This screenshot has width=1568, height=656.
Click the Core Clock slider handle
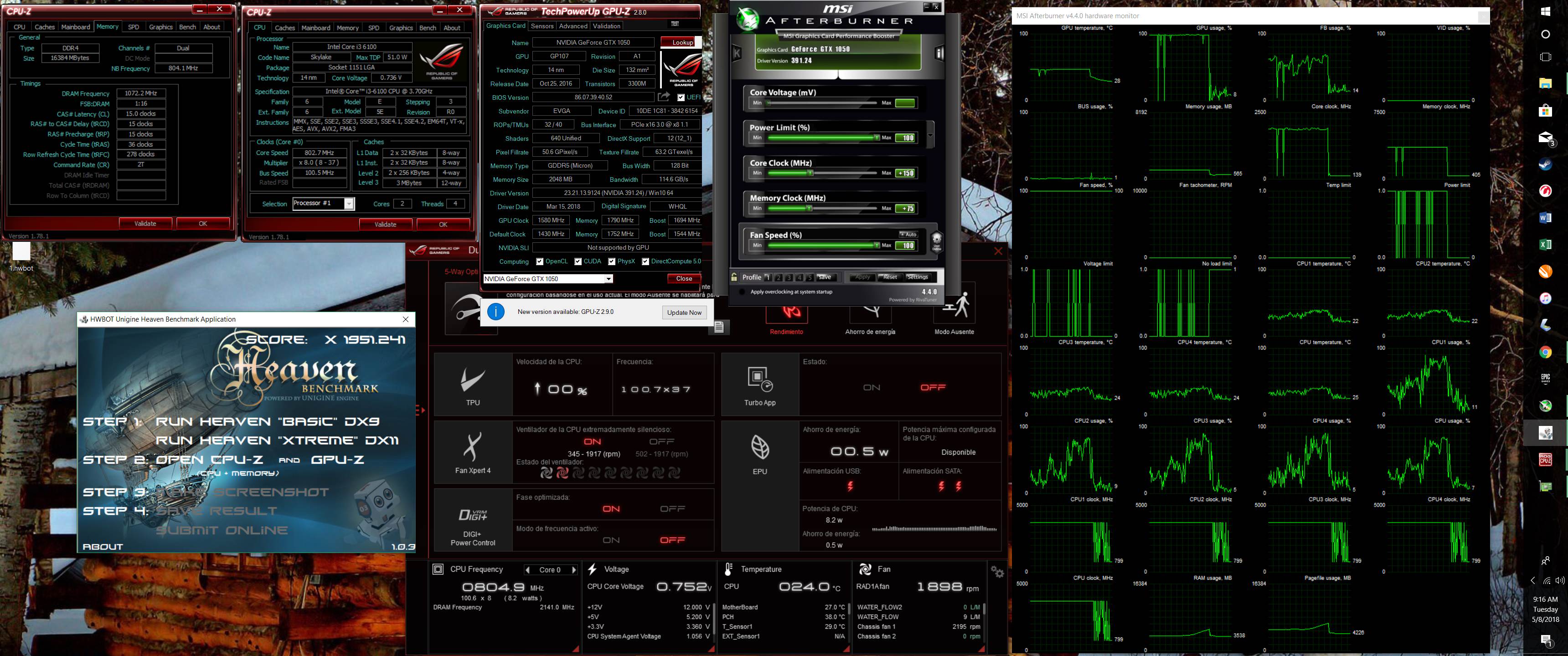[810, 173]
